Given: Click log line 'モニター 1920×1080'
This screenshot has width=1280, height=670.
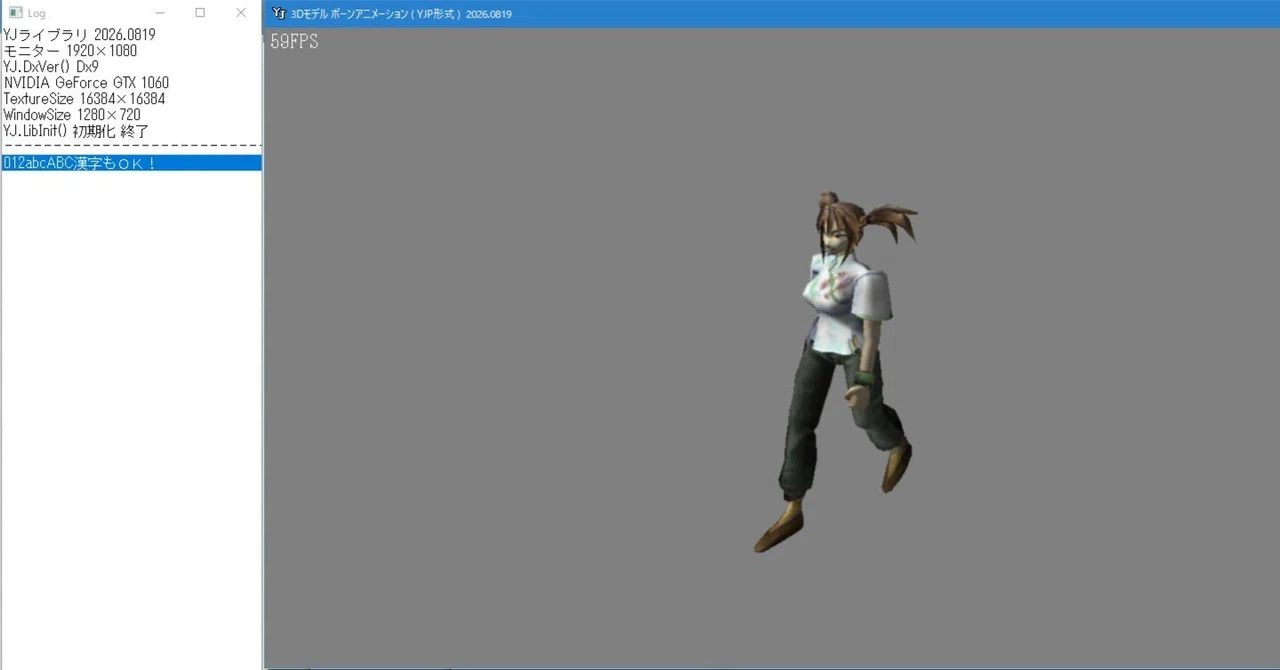Looking at the screenshot, I should pyautogui.click(x=70, y=51).
